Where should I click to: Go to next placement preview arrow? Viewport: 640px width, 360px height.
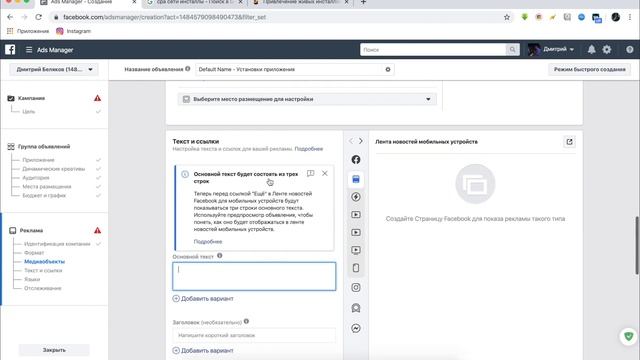pos(361,141)
